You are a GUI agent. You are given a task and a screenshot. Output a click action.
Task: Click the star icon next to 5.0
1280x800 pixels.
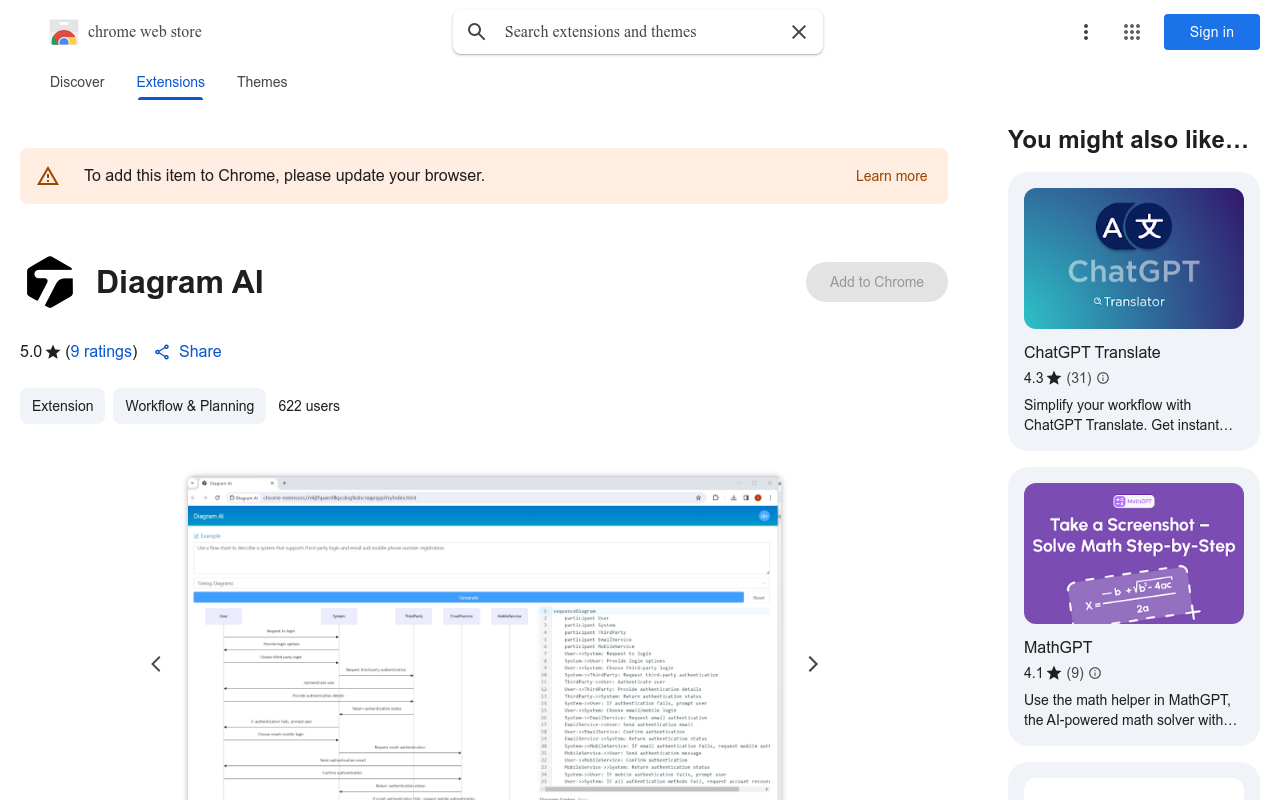(x=53, y=352)
